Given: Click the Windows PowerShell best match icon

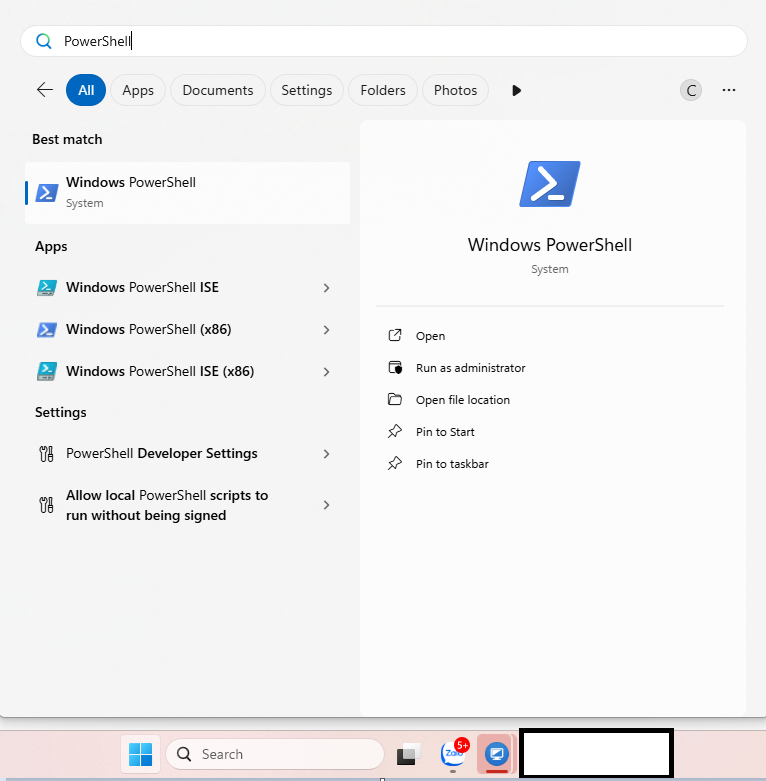Looking at the screenshot, I should click(x=47, y=193).
